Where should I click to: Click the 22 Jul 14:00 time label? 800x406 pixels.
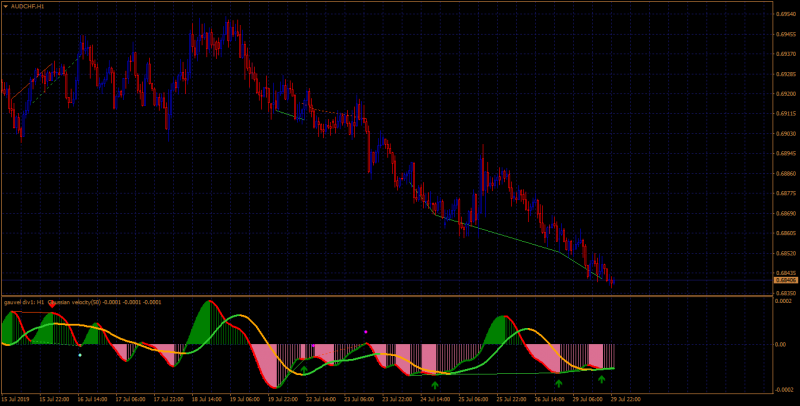[x=322, y=399]
